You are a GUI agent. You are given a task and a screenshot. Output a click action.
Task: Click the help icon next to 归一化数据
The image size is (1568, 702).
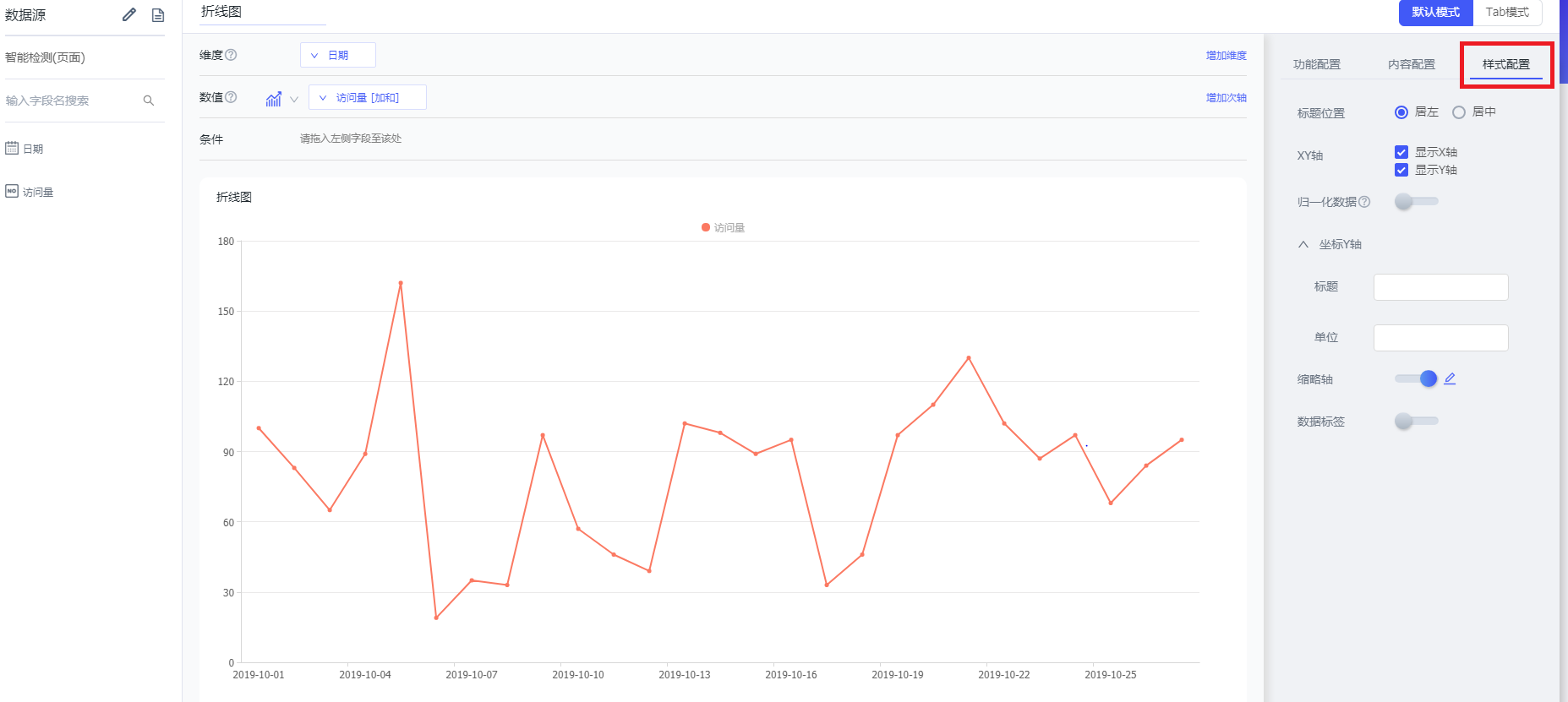click(1364, 202)
